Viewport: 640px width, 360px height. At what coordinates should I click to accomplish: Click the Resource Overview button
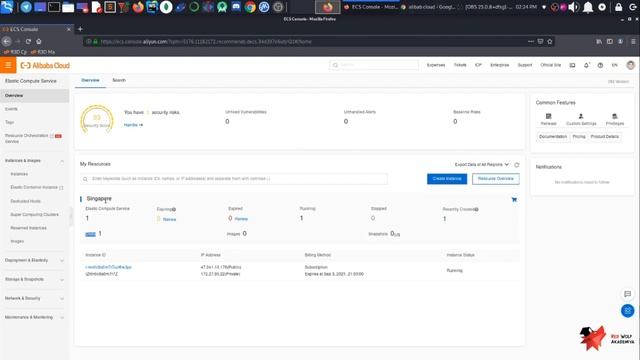pyautogui.click(x=496, y=179)
